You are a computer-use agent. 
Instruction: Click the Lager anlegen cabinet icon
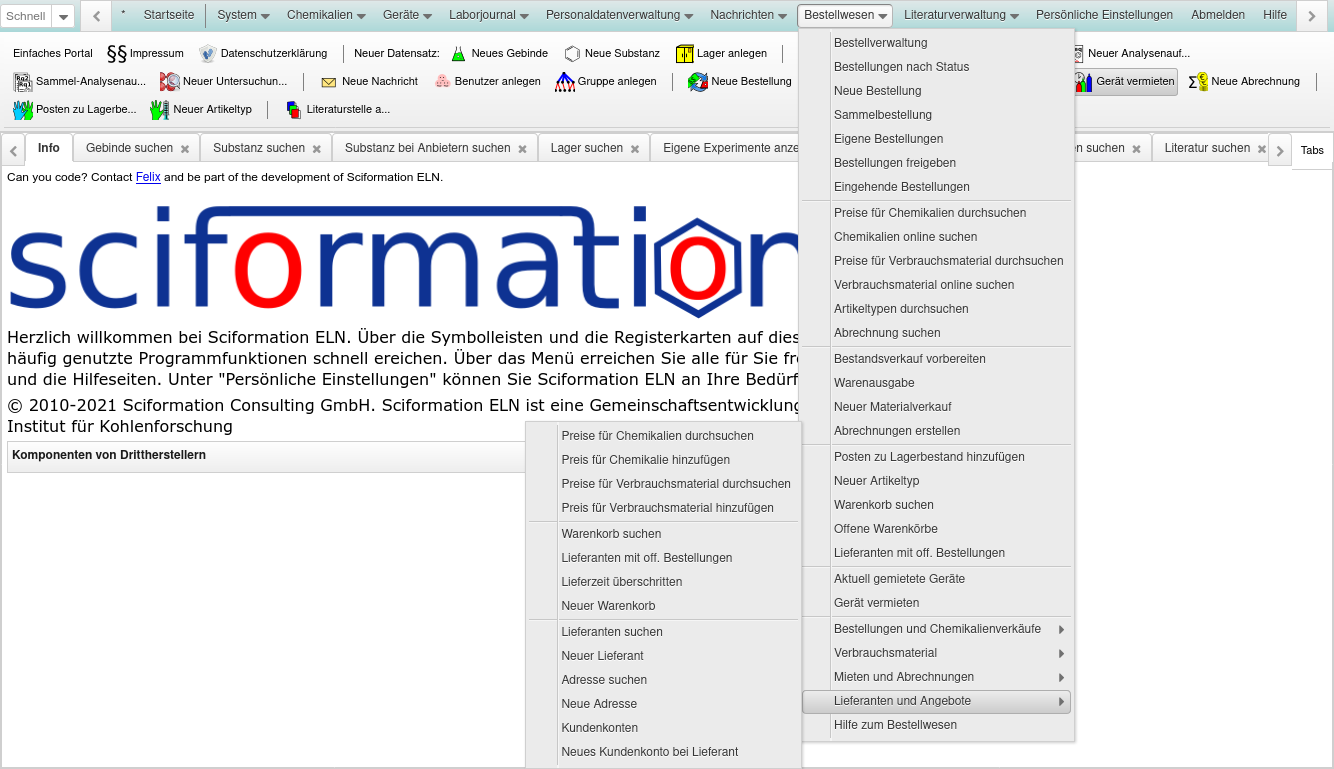coord(685,54)
